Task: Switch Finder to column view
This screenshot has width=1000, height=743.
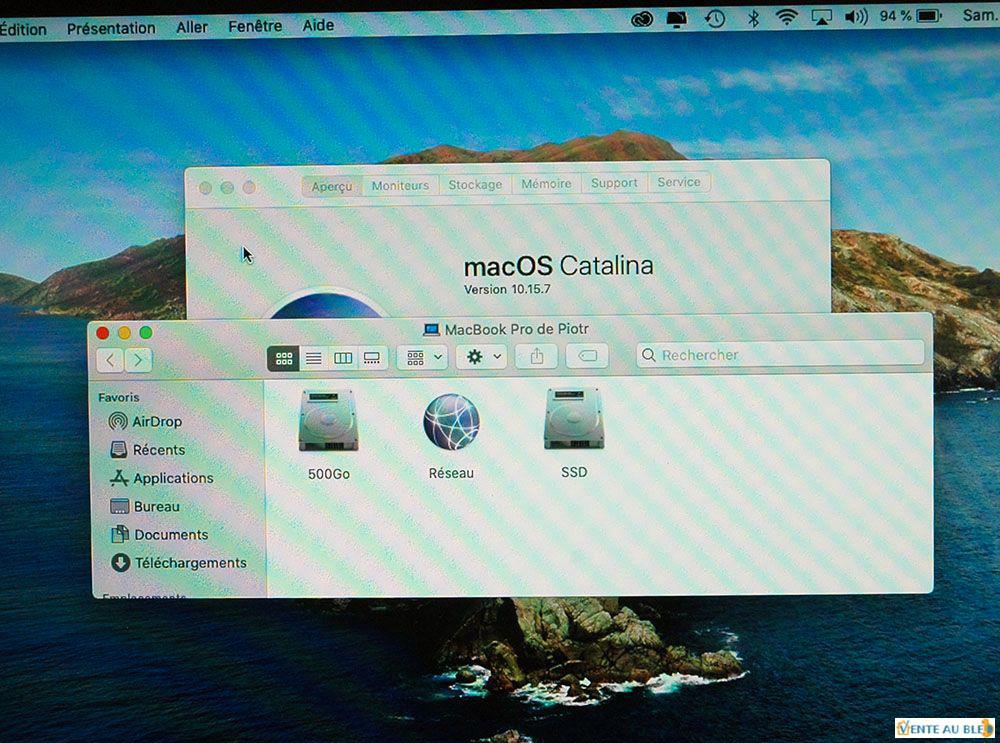Action: [x=343, y=358]
